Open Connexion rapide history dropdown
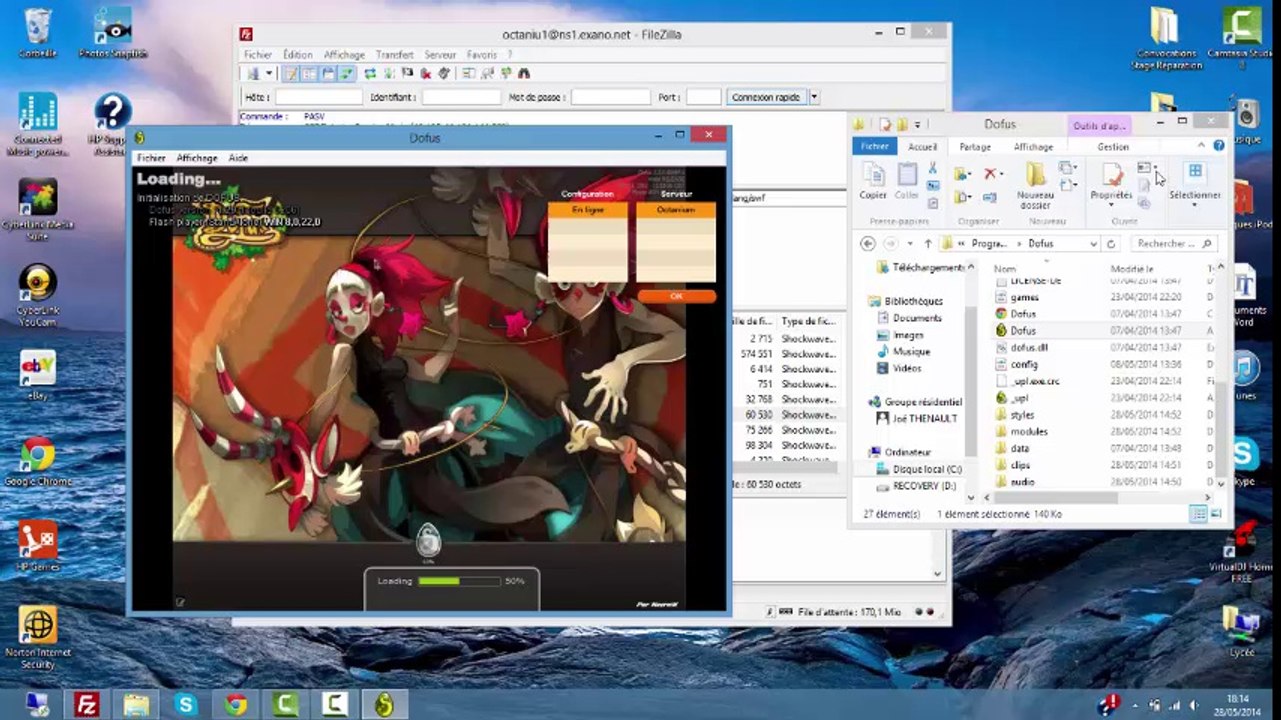Screen dimensions: 1281x720 coord(814,97)
